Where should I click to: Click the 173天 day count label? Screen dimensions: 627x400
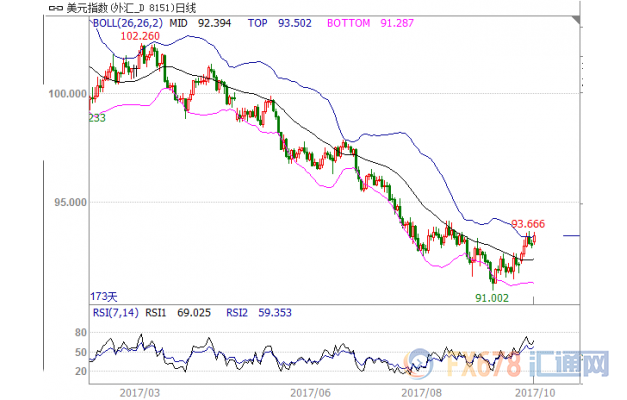104,297
